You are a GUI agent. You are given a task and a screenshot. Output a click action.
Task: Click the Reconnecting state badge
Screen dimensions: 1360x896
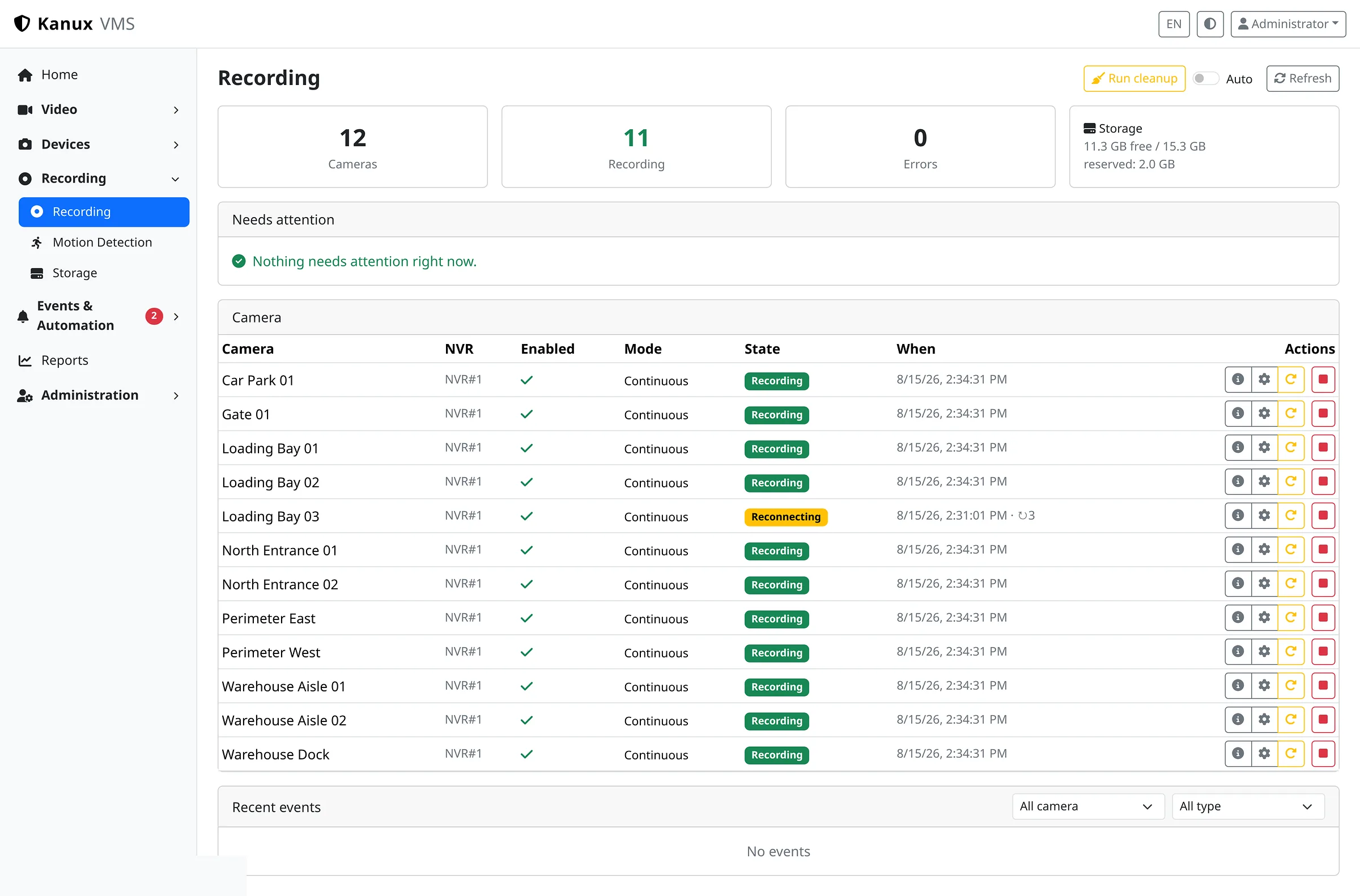coord(786,517)
